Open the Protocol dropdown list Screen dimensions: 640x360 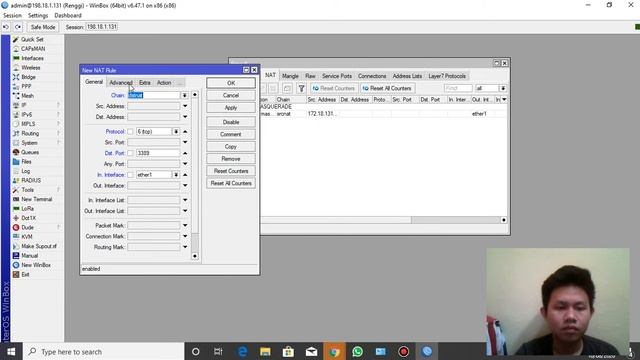[x=176, y=131]
